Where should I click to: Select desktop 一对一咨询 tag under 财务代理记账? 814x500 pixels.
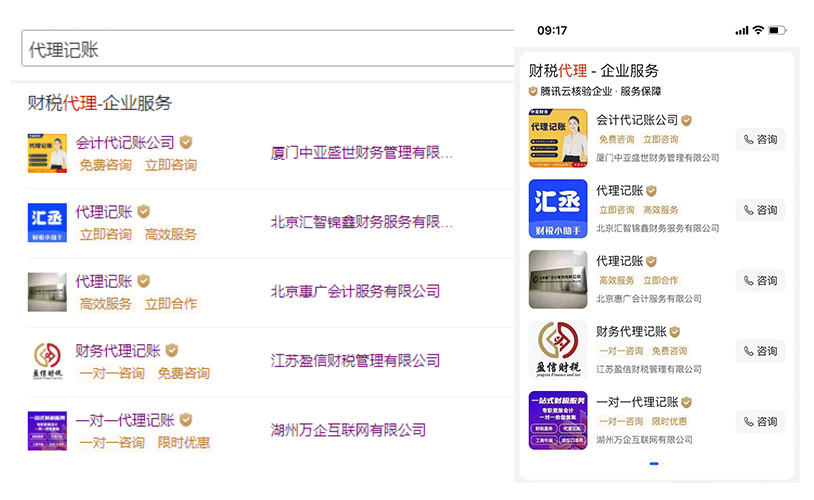tap(112, 373)
